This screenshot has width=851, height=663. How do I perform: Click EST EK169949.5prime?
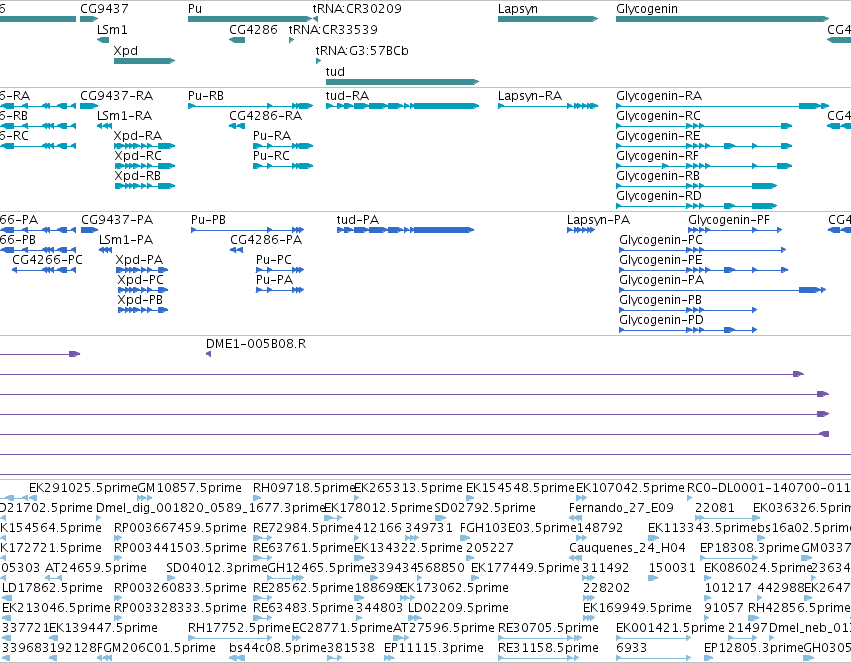(x=638, y=608)
